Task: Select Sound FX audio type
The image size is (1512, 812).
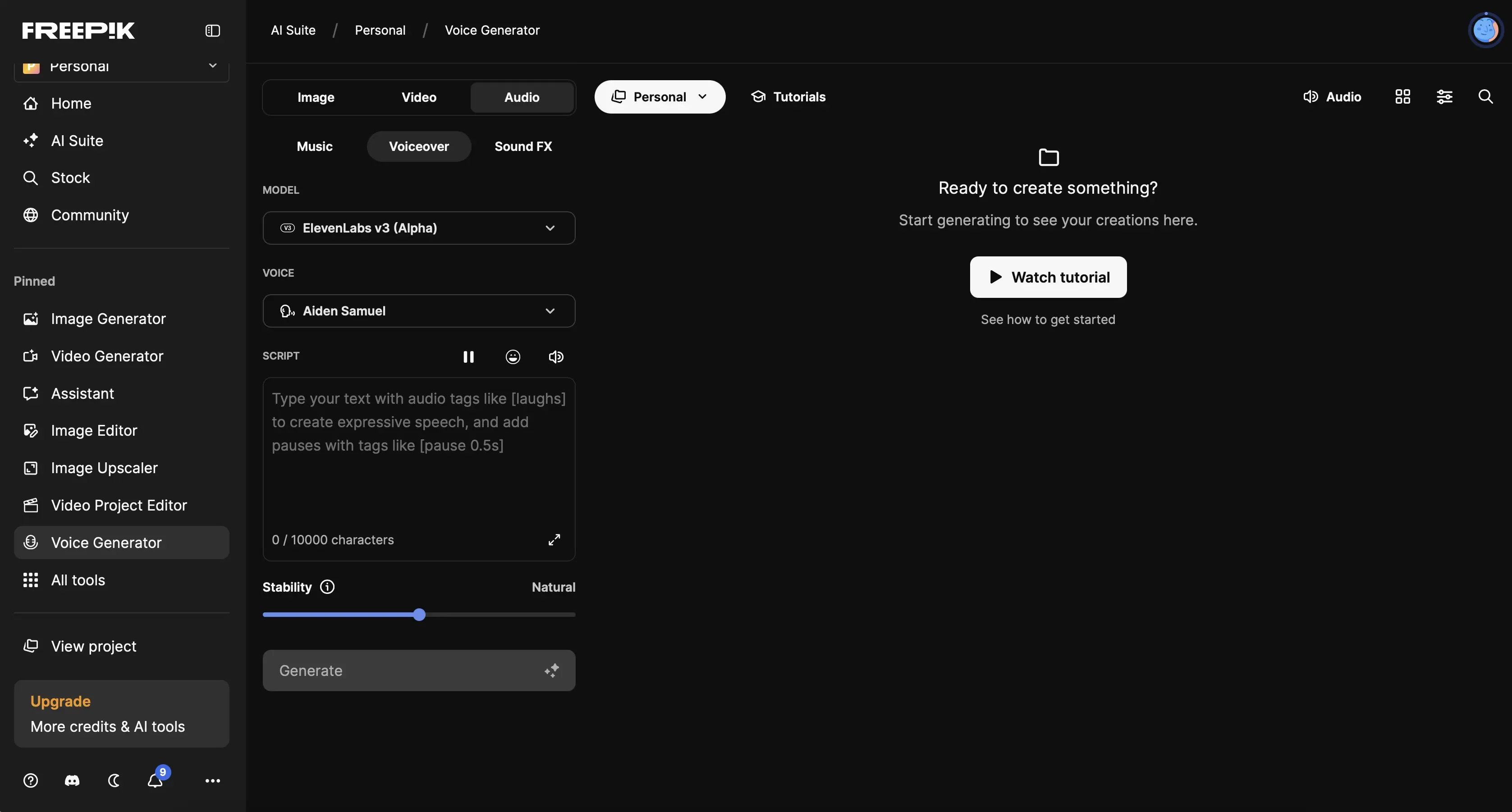Action: [x=523, y=147]
